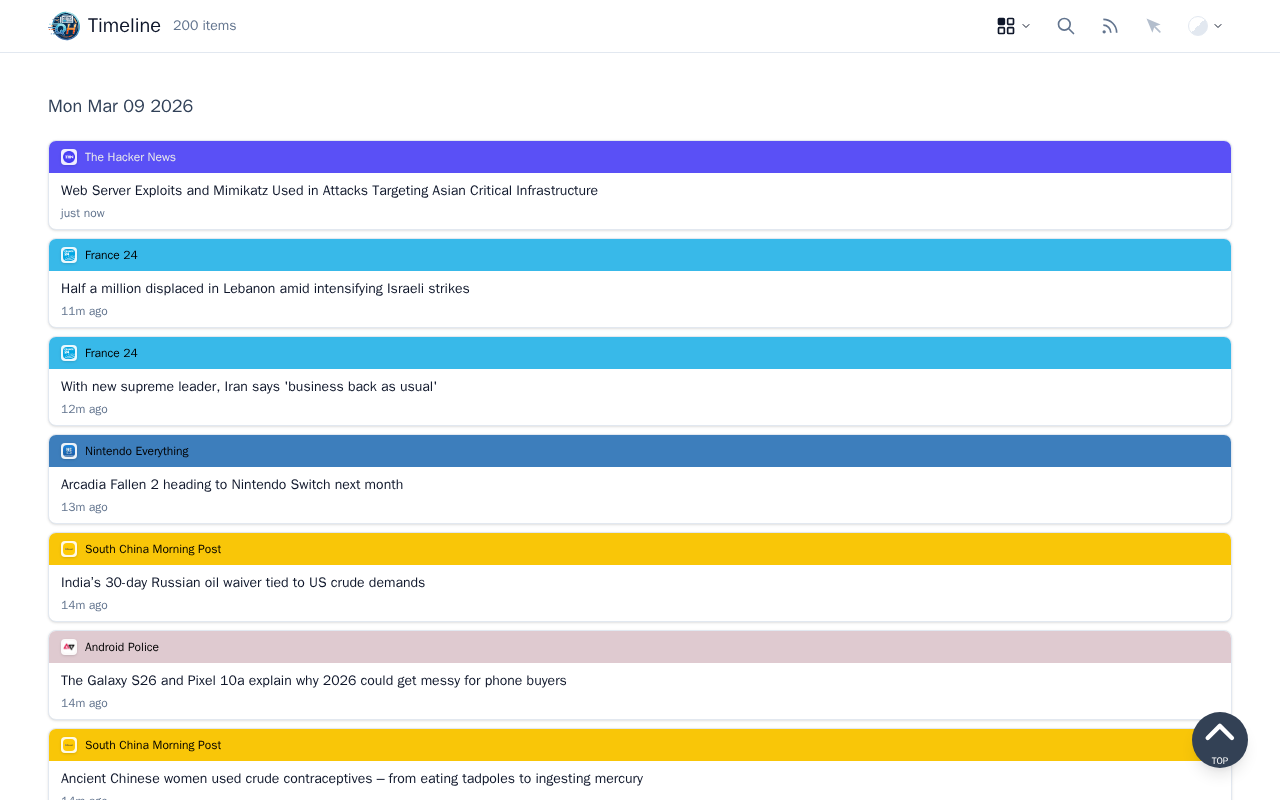Viewport: 1280px width, 800px height.
Task: Jump to top with the TOP button
Action: [1220, 740]
